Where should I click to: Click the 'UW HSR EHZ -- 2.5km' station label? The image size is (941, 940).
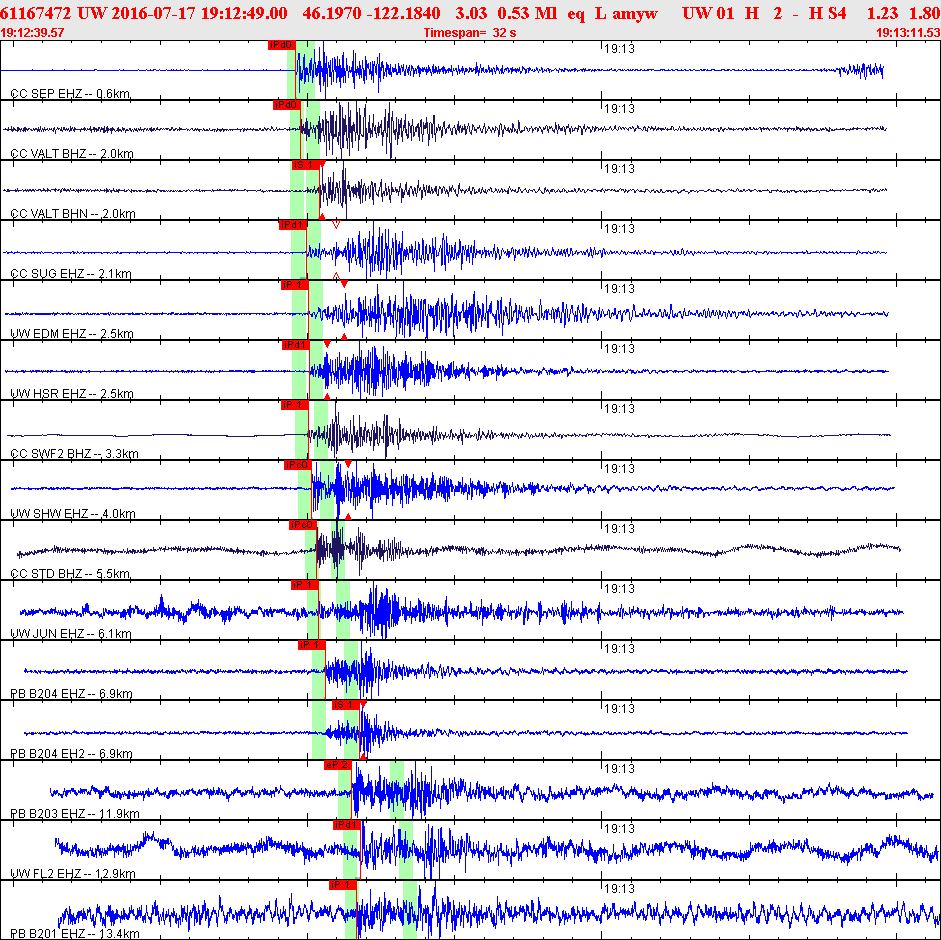point(72,394)
